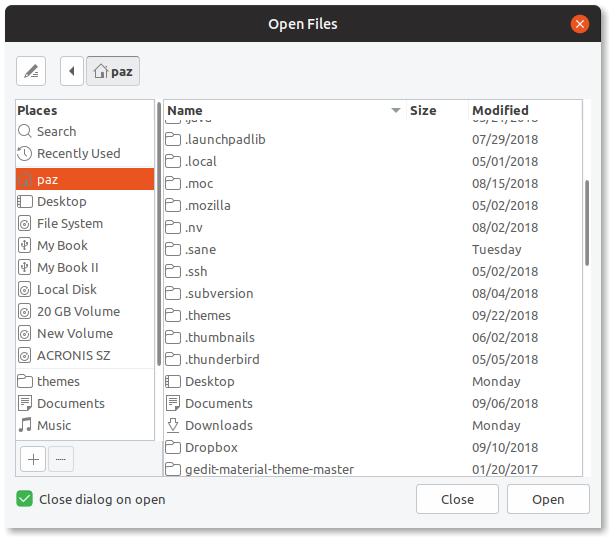Image resolution: width=610 pixels, height=537 pixels.
Task: Open Desktop from Places sidebar
Action: 85,202
